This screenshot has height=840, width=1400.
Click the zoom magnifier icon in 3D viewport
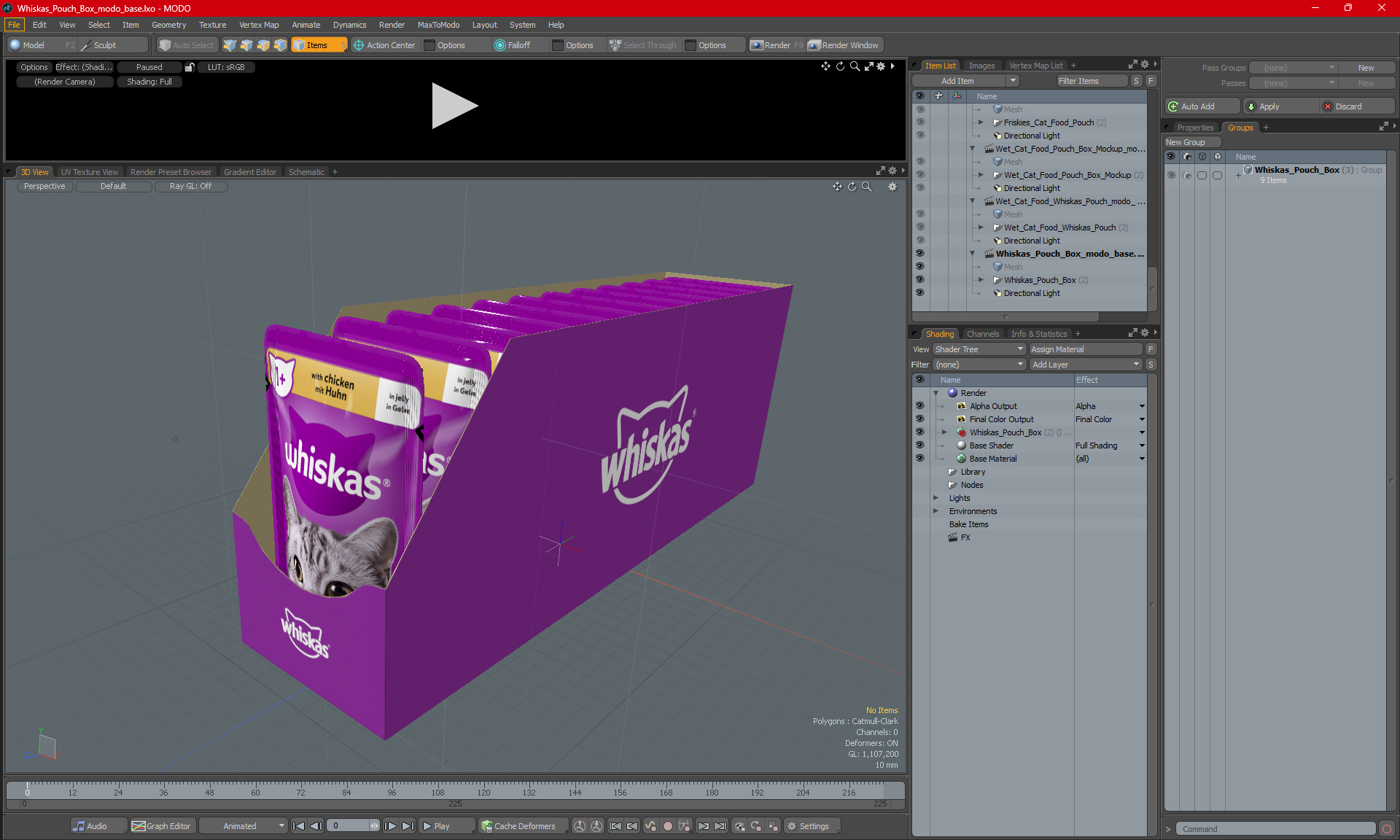[867, 187]
